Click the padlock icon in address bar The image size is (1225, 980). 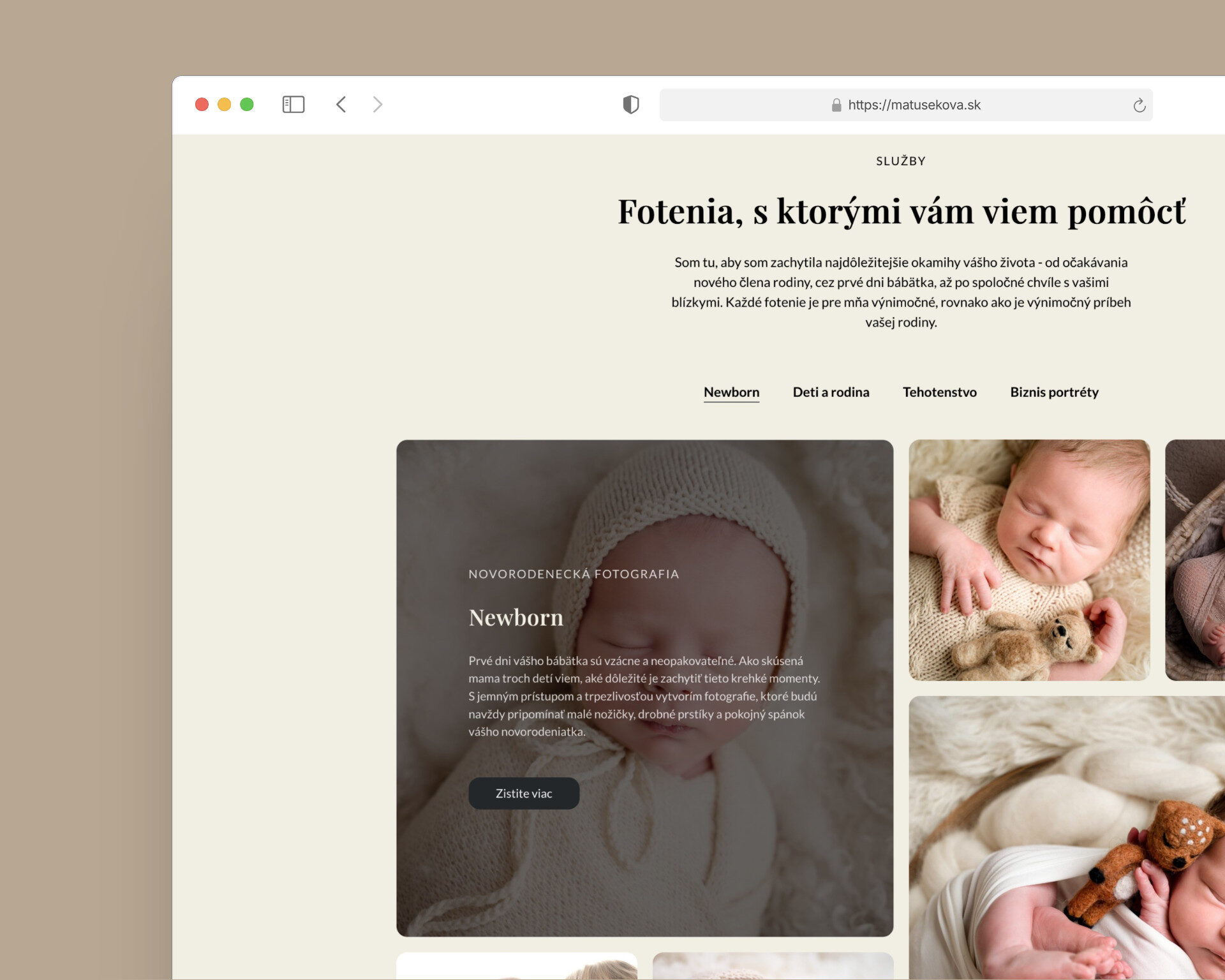tap(836, 105)
